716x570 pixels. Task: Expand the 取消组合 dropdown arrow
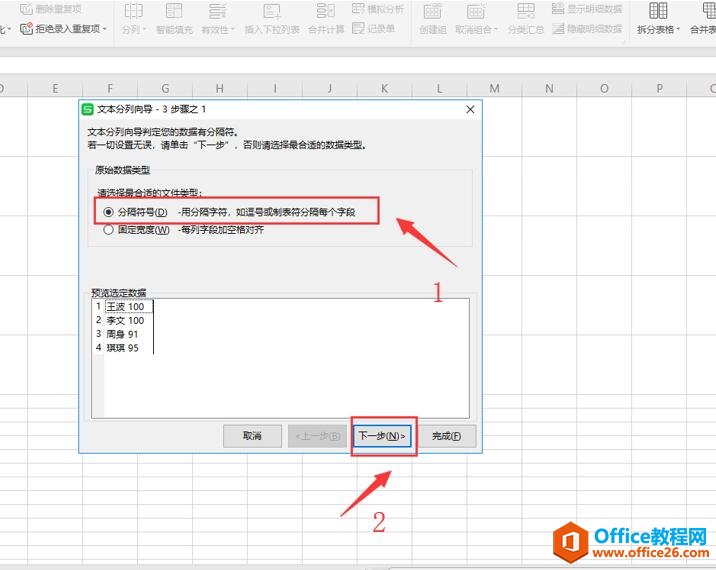coord(496,30)
